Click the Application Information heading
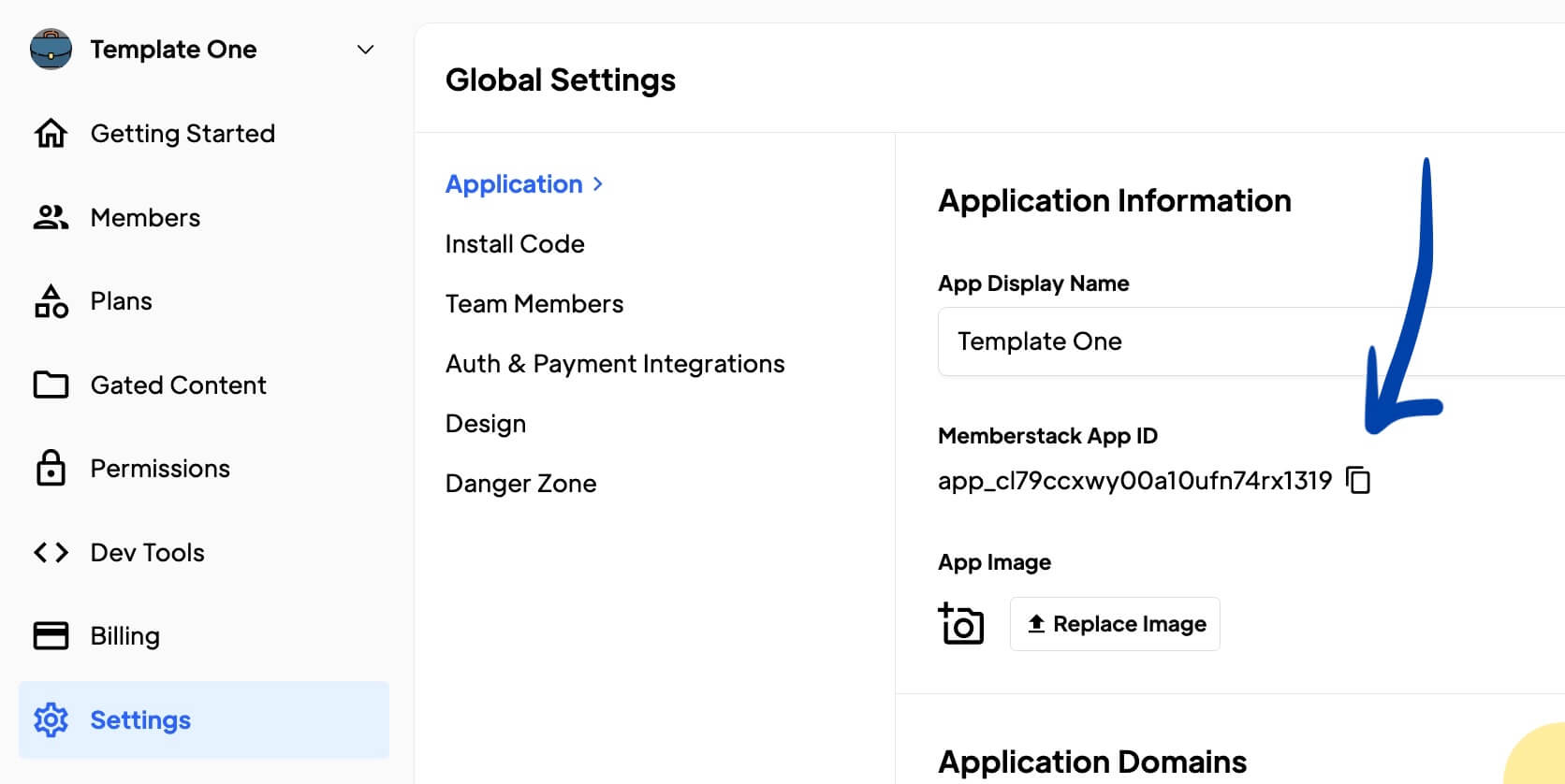This screenshot has height=784, width=1565. (x=1115, y=201)
